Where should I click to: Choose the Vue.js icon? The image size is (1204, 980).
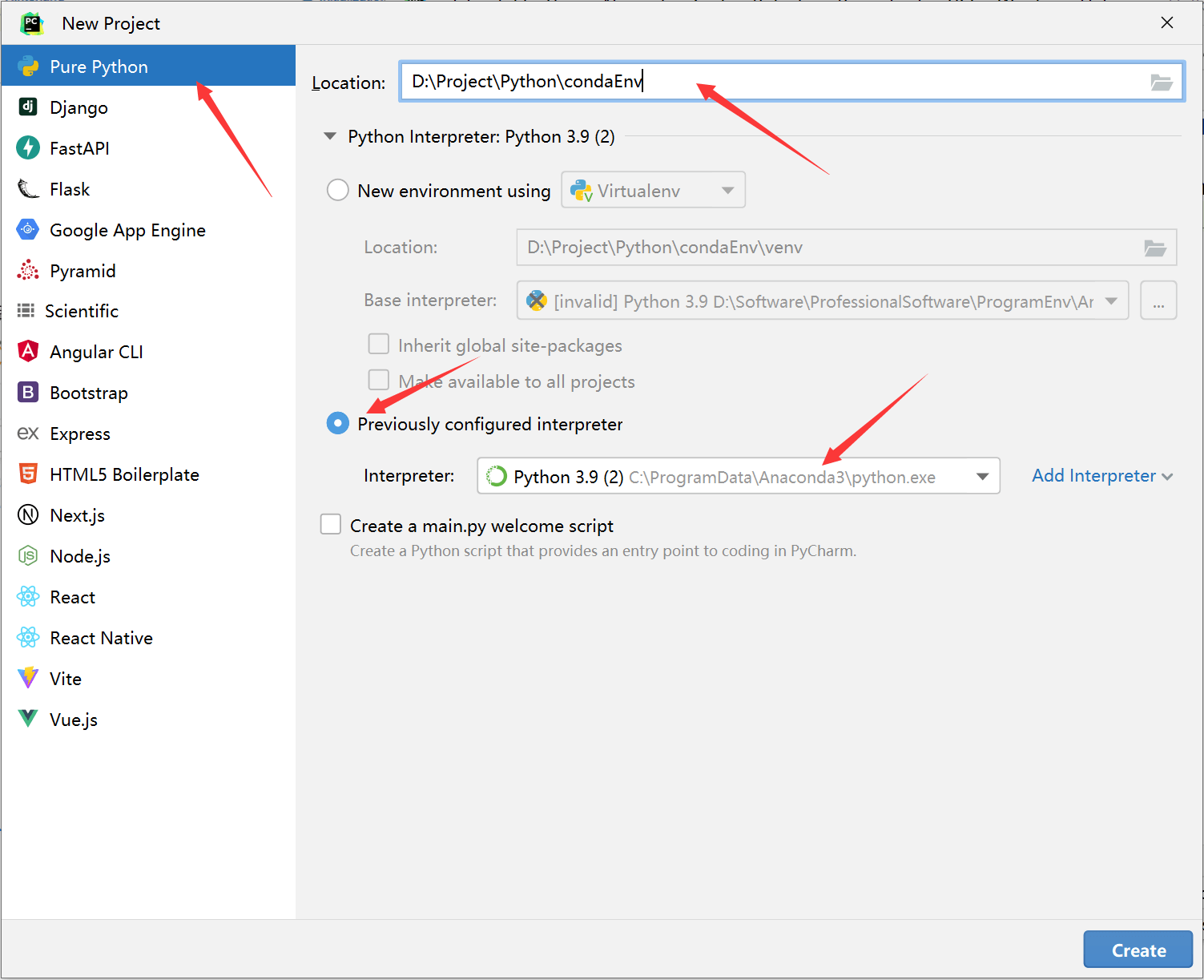click(x=28, y=719)
